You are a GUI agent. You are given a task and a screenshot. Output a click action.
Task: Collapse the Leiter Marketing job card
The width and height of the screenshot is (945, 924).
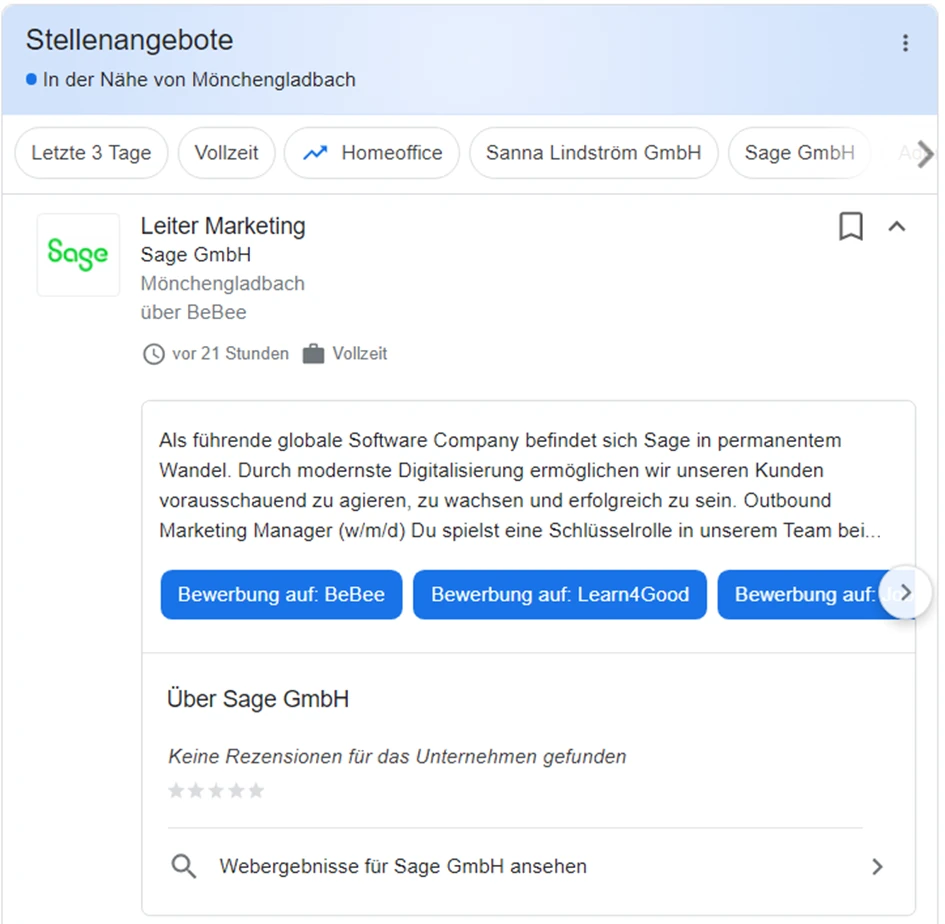(x=897, y=227)
